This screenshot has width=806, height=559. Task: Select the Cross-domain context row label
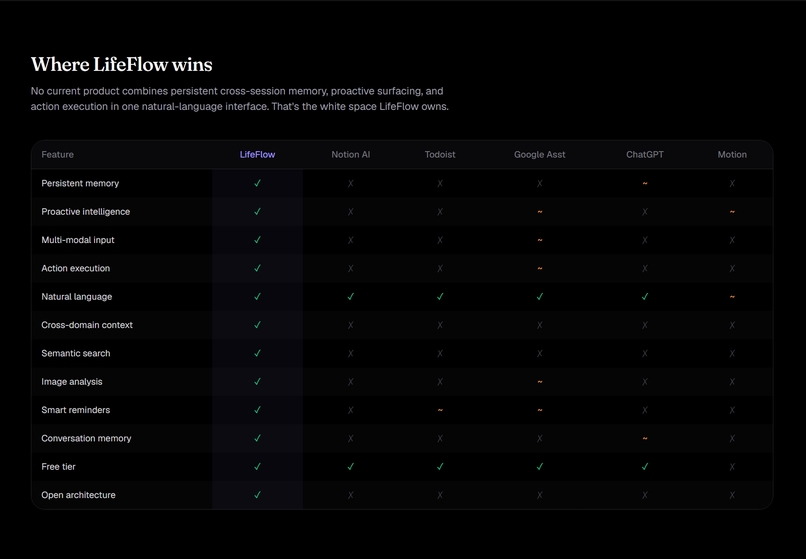tap(87, 324)
